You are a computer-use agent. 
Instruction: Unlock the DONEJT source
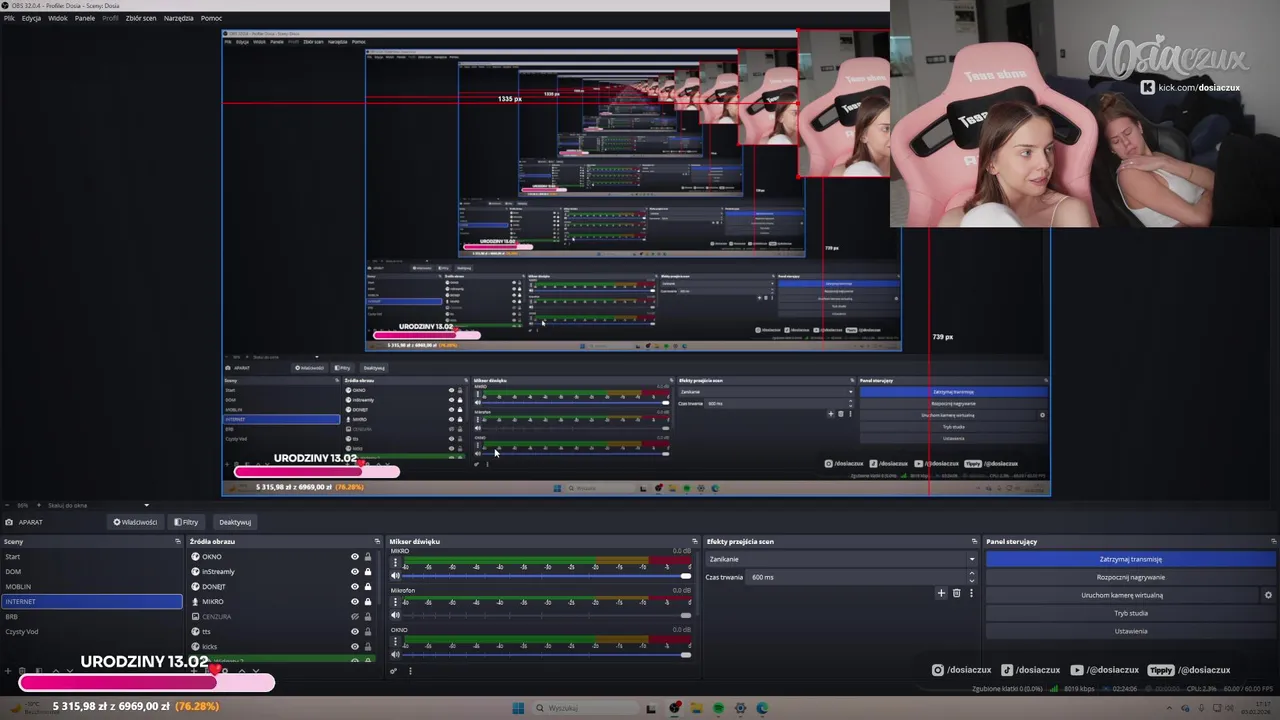click(x=368, y=587)
